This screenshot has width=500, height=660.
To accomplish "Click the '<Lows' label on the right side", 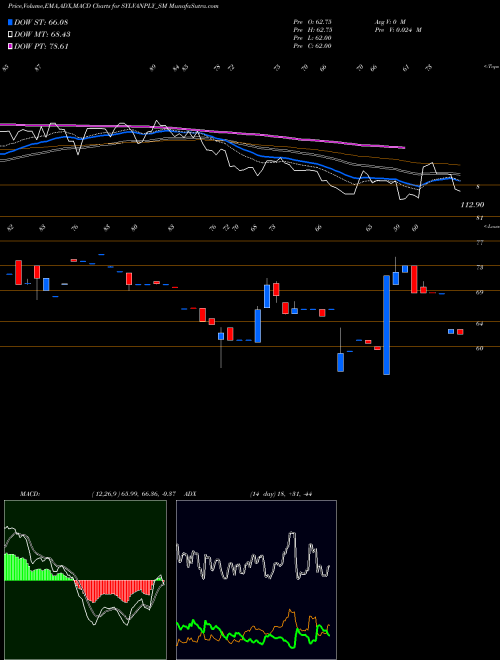I will (x=492, y=226).
